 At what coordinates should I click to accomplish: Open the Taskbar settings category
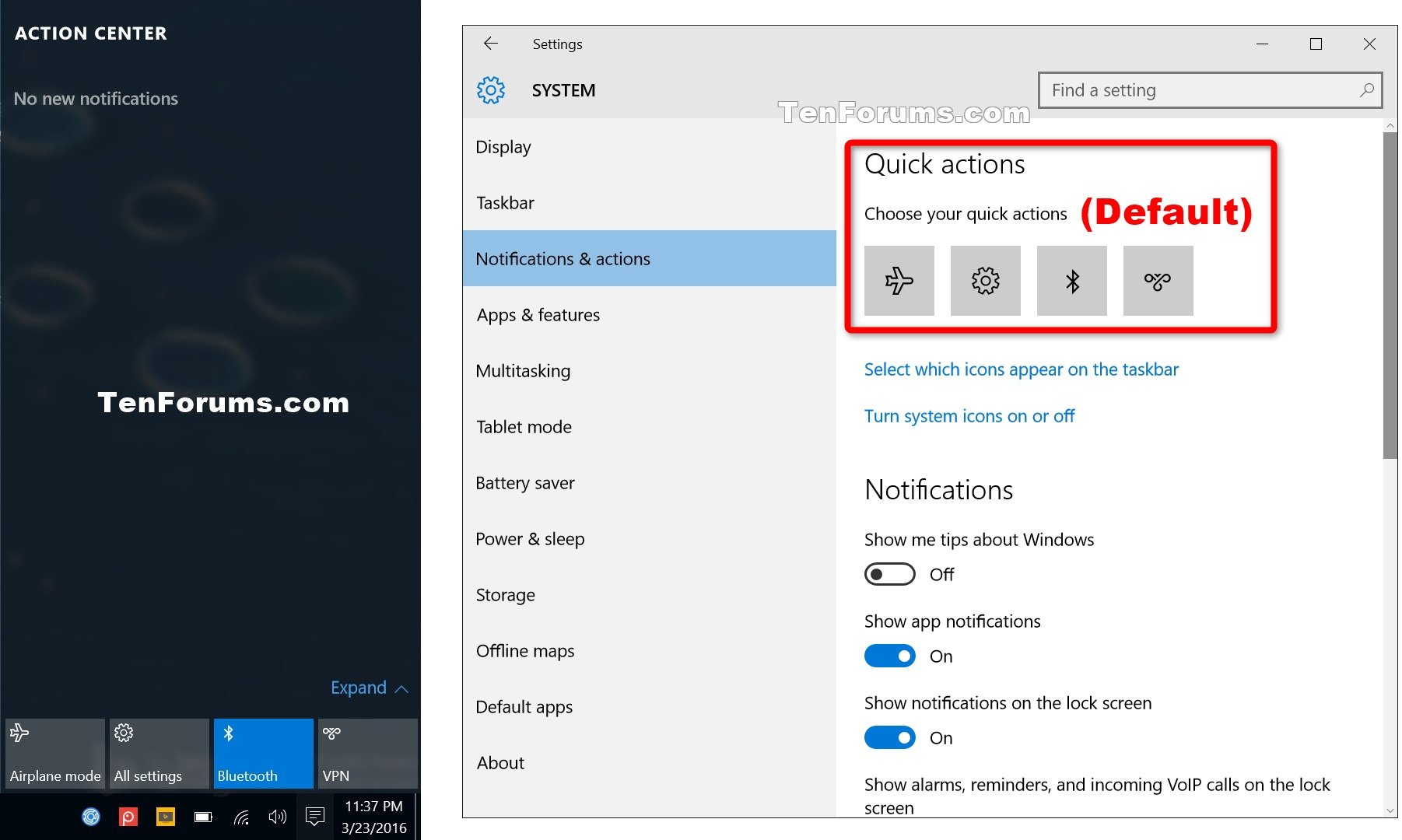coord(649,203)
